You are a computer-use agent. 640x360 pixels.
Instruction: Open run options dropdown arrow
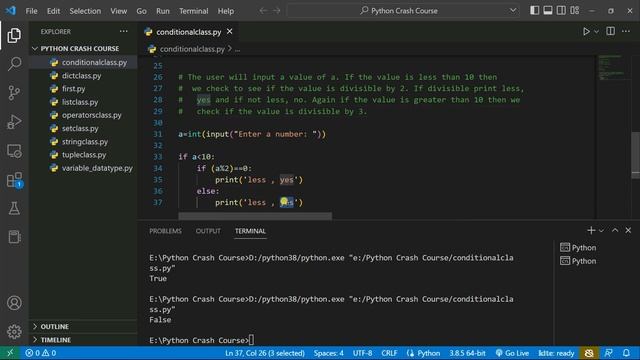(x=596, y=31)
